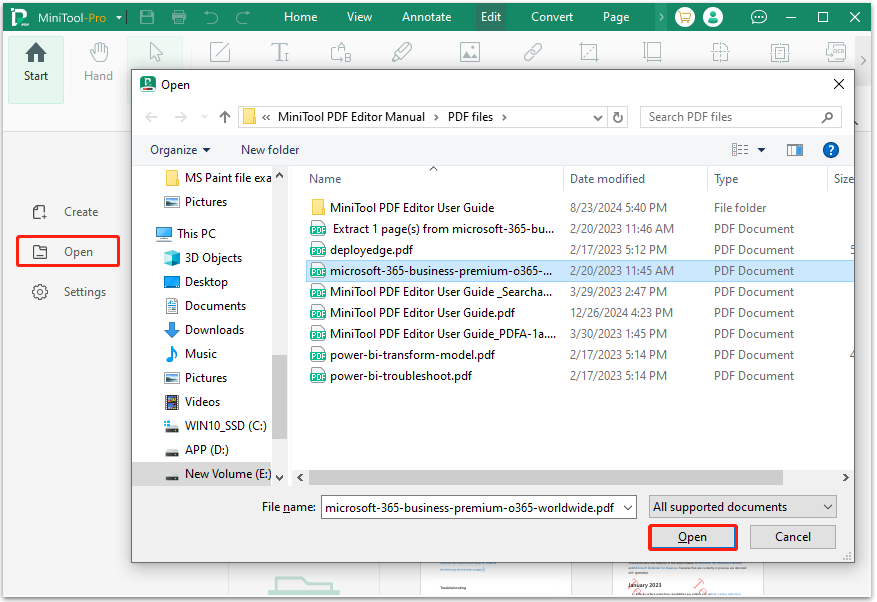Click the shopping cart icon

[684, 17]
